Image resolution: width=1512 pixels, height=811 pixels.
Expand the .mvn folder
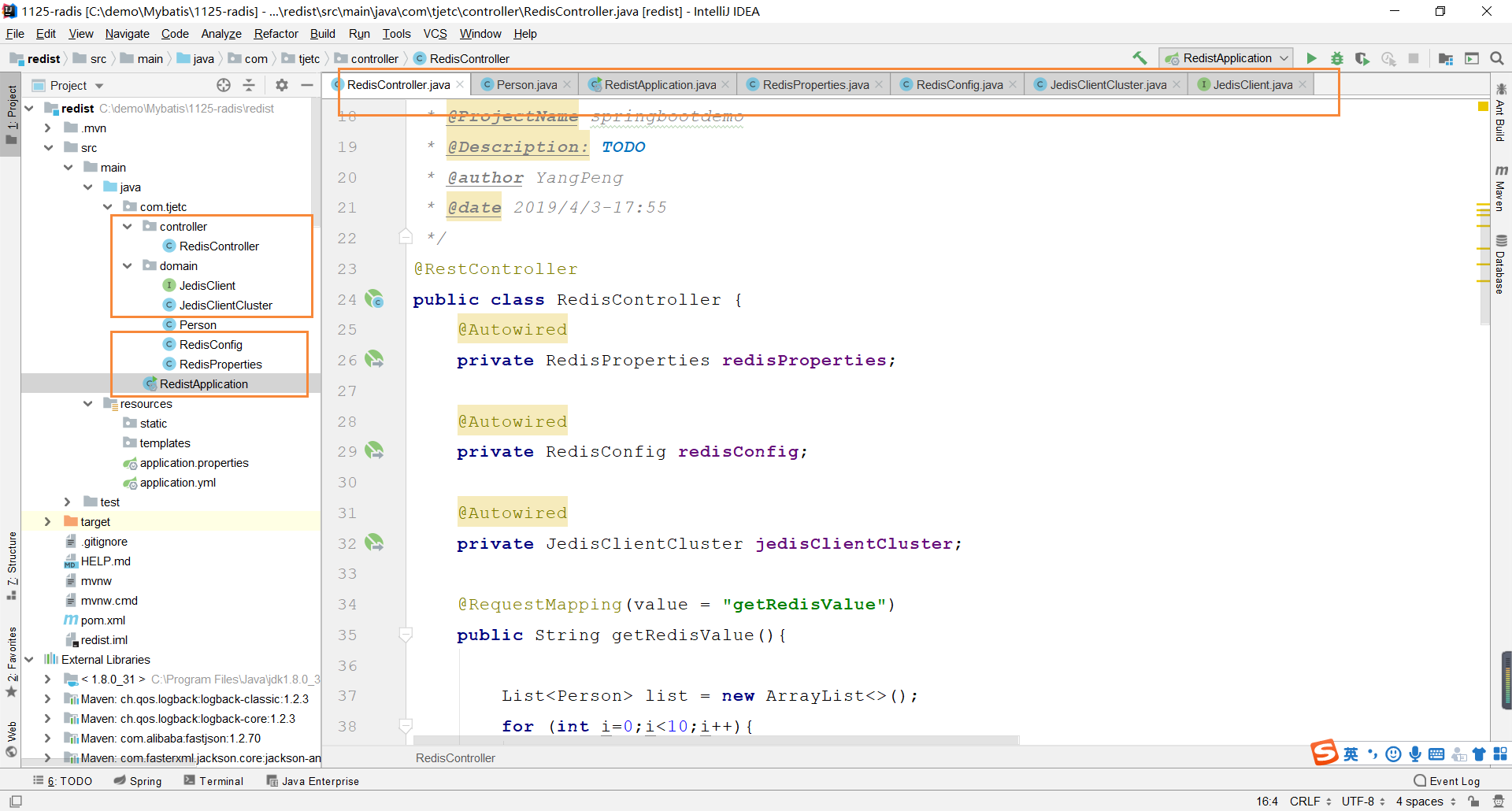point(47,128)
